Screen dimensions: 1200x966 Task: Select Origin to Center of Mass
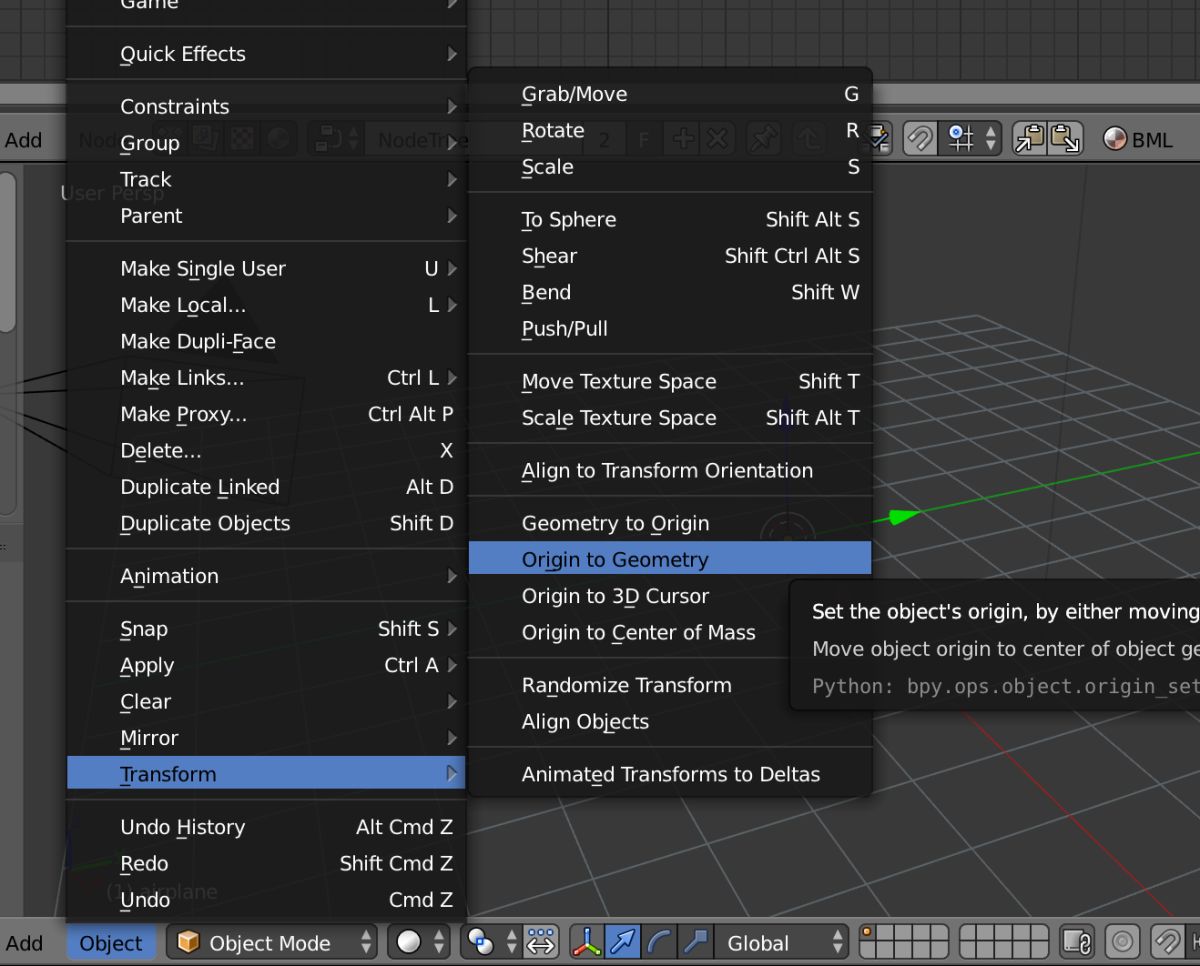(x=670, y=632)
